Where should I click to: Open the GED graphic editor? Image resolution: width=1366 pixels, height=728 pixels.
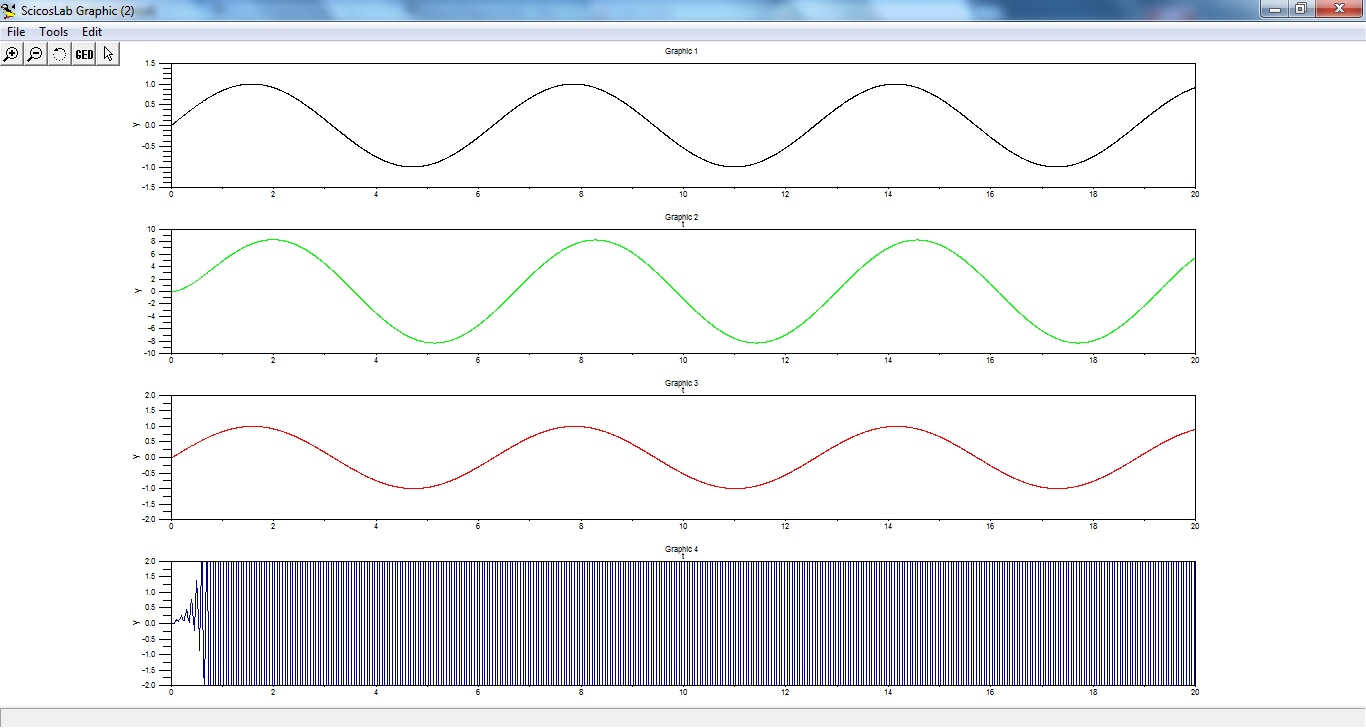tap(84, 54)
